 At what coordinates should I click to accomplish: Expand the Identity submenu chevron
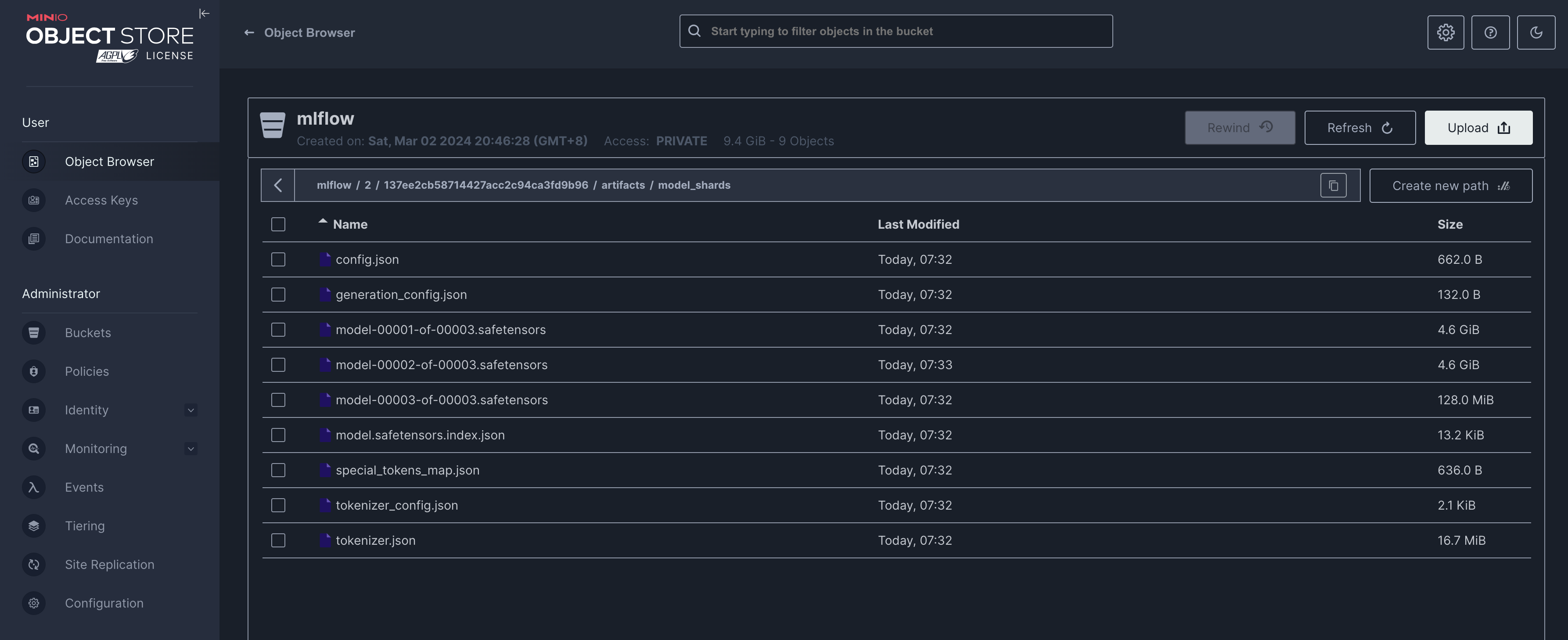pos(191,410)
